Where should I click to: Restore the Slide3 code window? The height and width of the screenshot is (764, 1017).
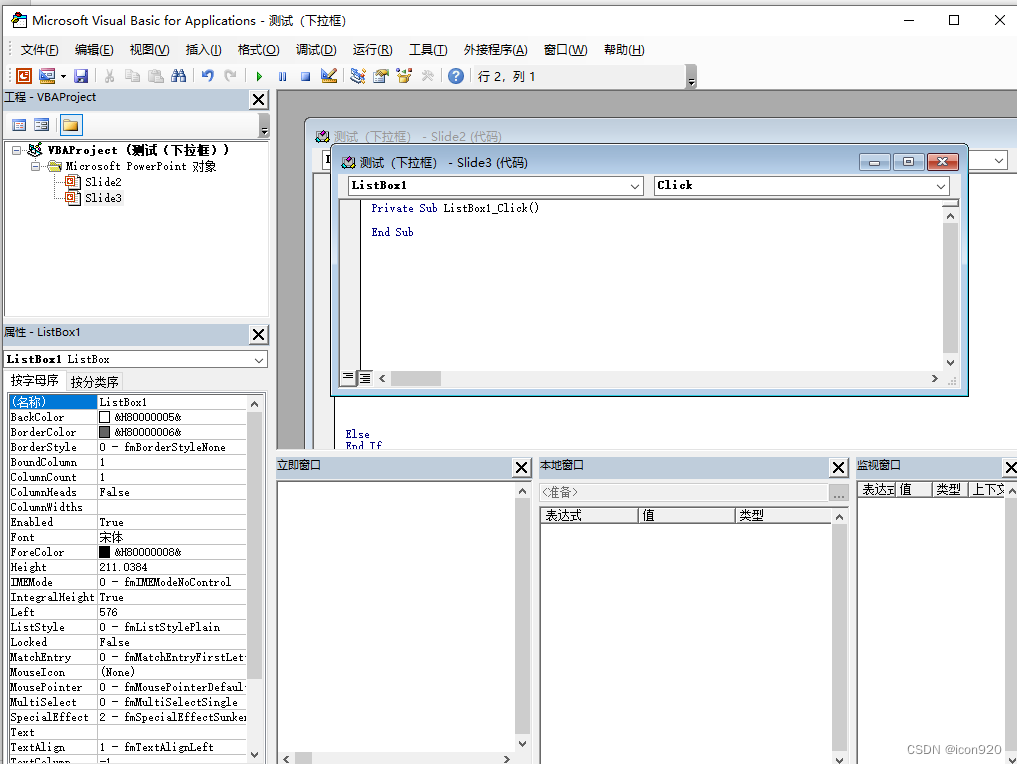(x=908, y=161)
